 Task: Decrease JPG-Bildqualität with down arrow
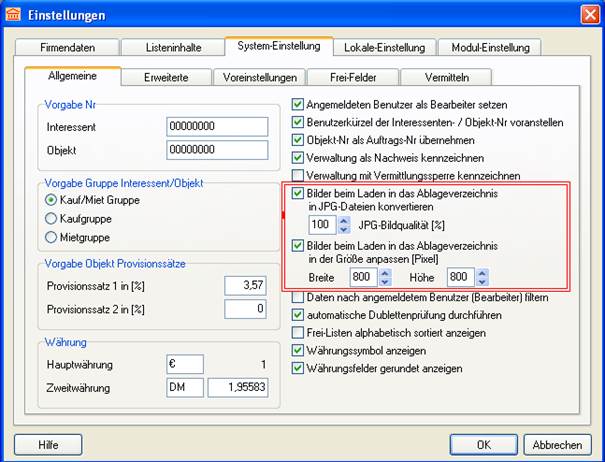coord(344,229)
